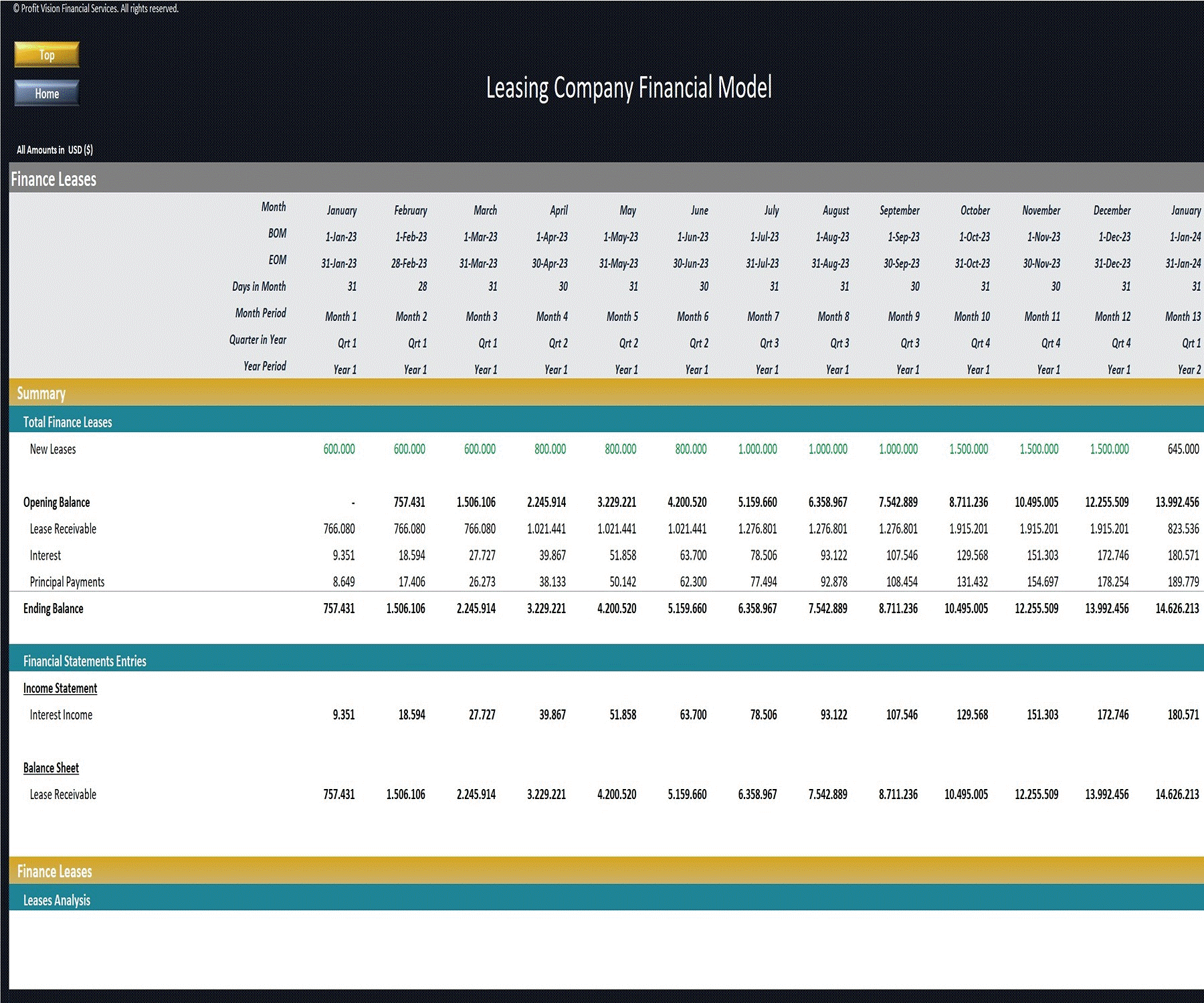Click the Quarter in Year row label
Screen dimensions: 1204x1003
tap(258, 340)
